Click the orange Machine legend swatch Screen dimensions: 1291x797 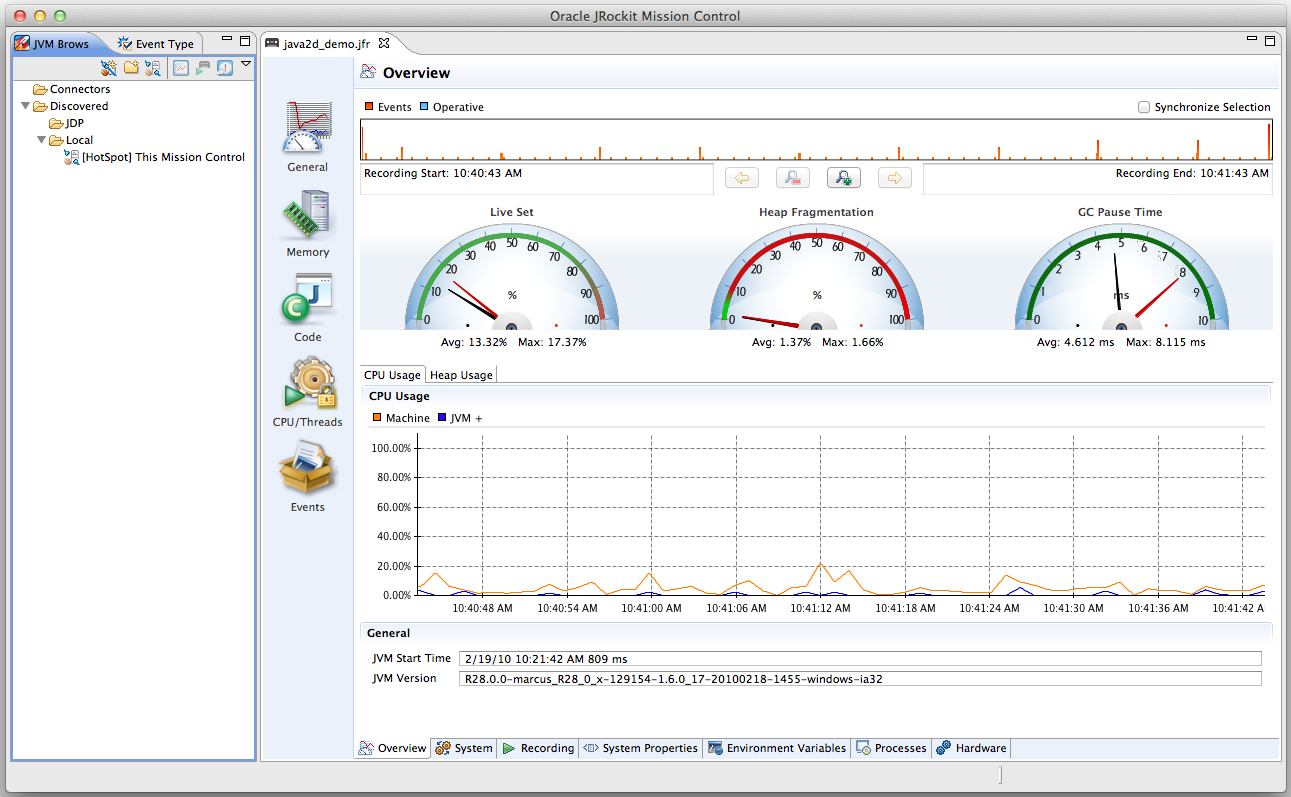(377, 418)
